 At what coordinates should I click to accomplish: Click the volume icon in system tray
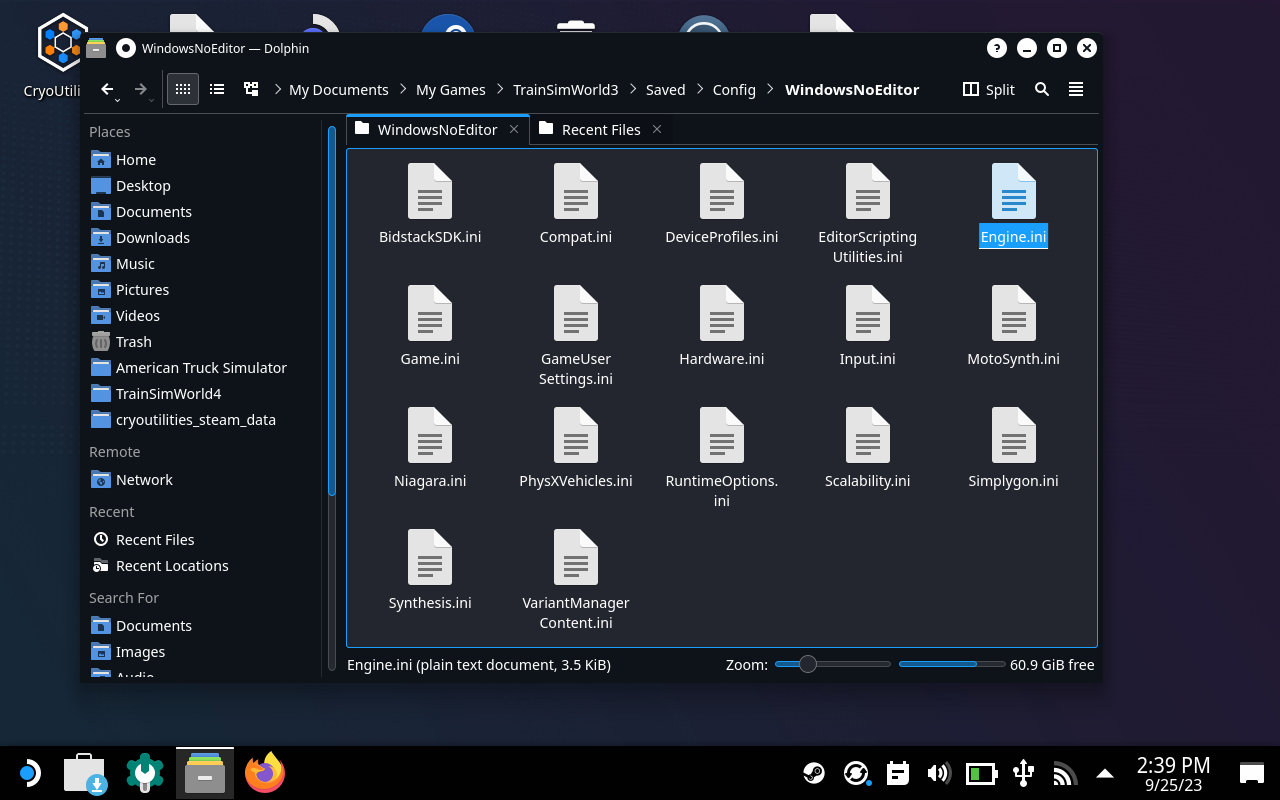coord(938,773)
